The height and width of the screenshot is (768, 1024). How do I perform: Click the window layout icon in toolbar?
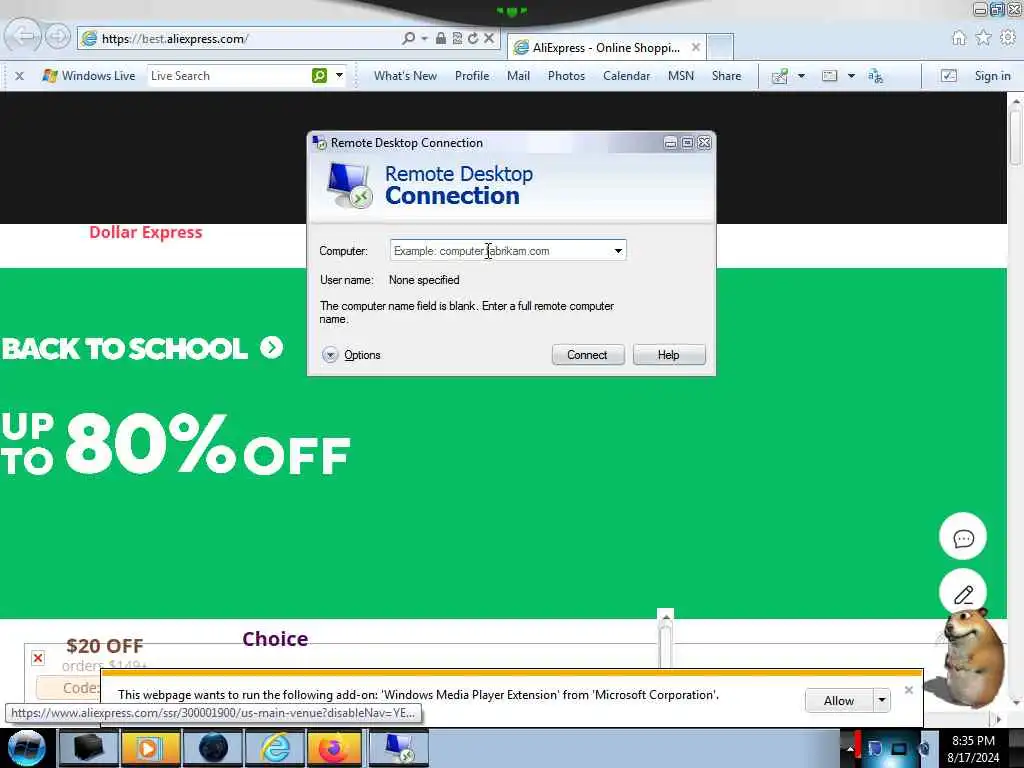pyautogui.click(x=829, y=76)
